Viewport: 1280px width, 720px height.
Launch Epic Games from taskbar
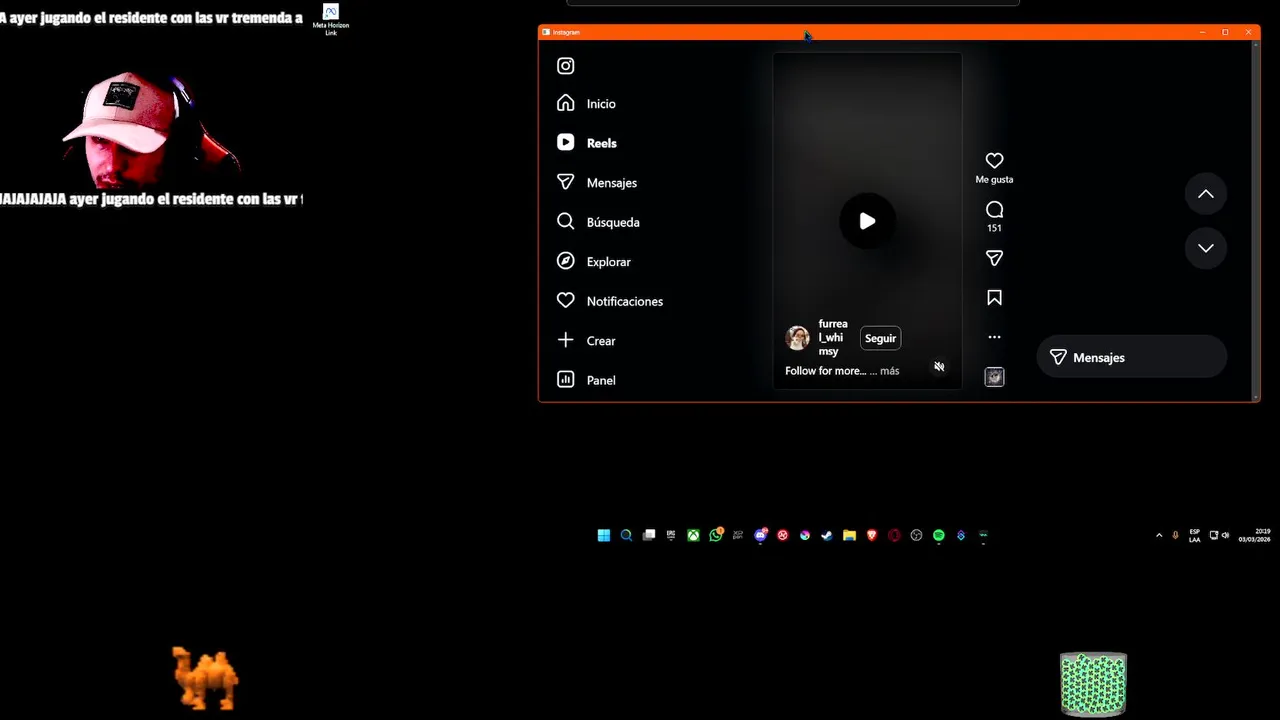tap(671, 535)
